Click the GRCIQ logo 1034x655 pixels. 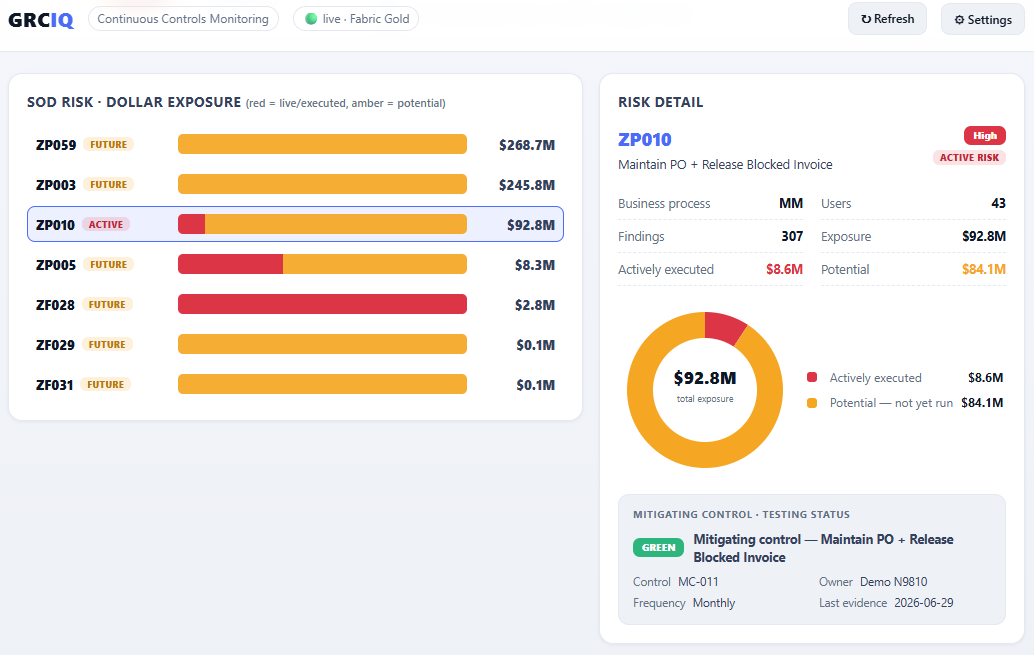click(41, 20)
